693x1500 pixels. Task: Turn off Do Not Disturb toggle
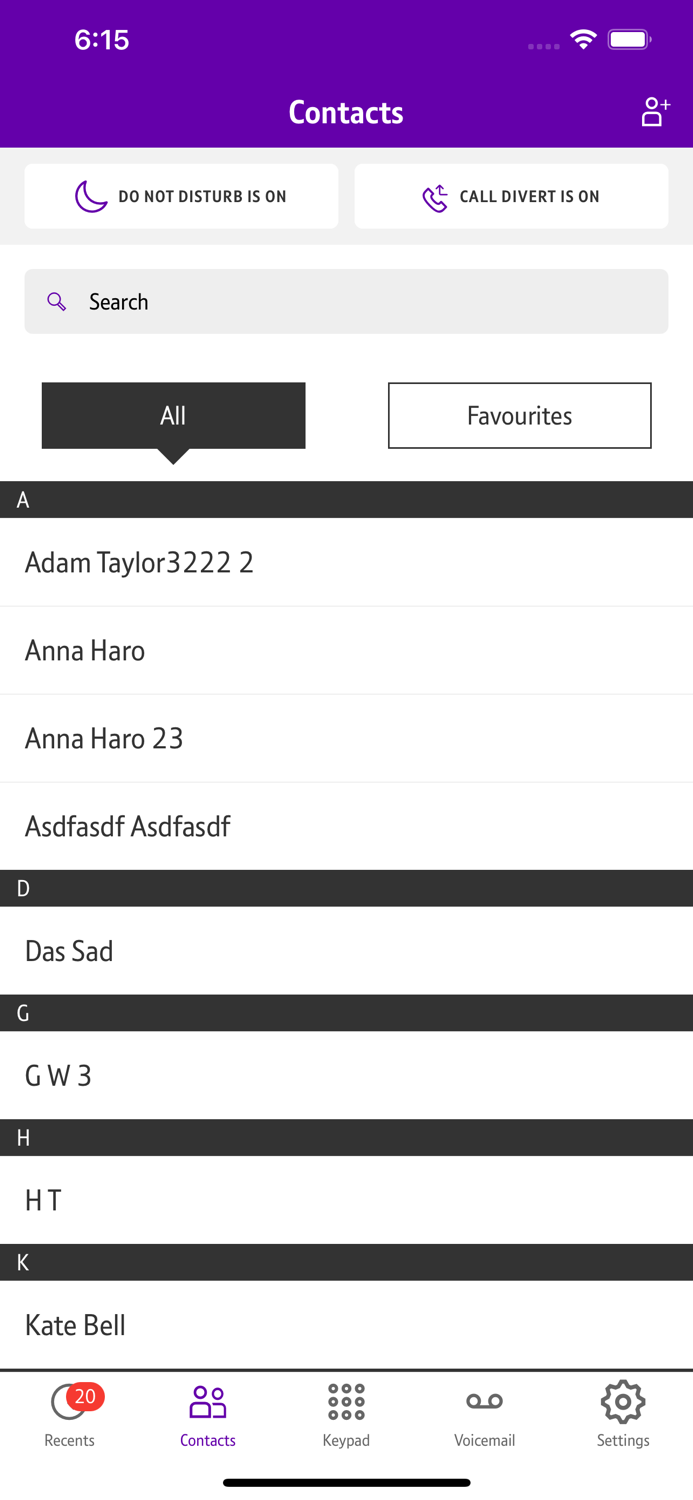[181, 196]
